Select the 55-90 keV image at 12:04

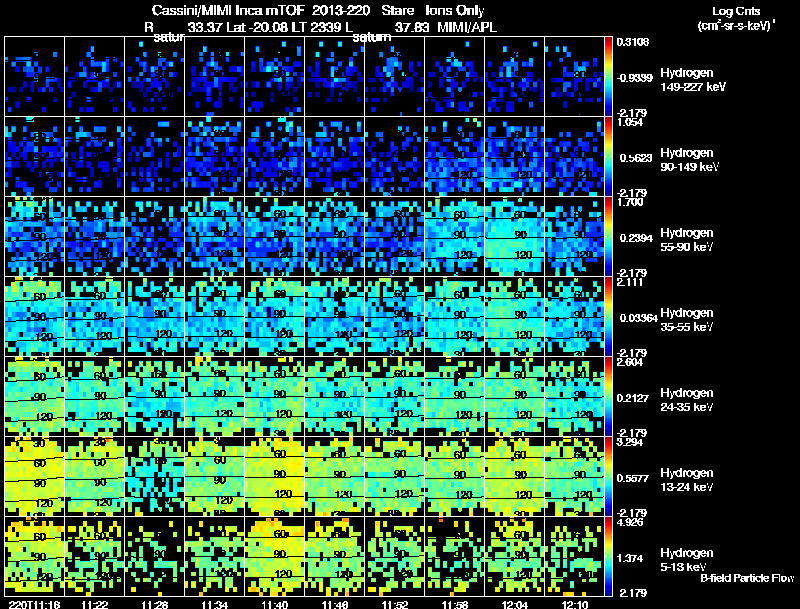(x=515, y=237)
